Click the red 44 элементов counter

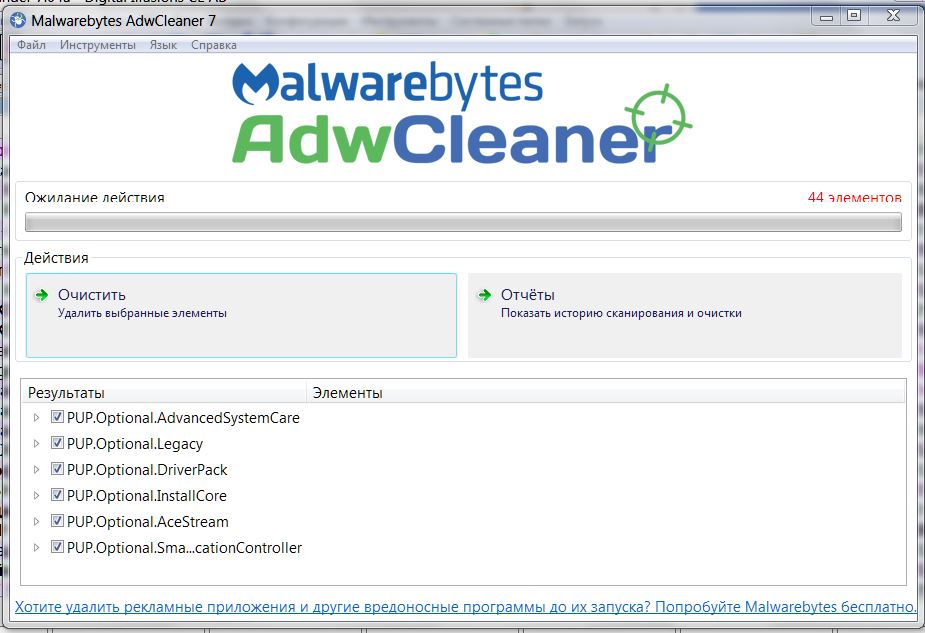pyautogui.click(x=854, y=198)
